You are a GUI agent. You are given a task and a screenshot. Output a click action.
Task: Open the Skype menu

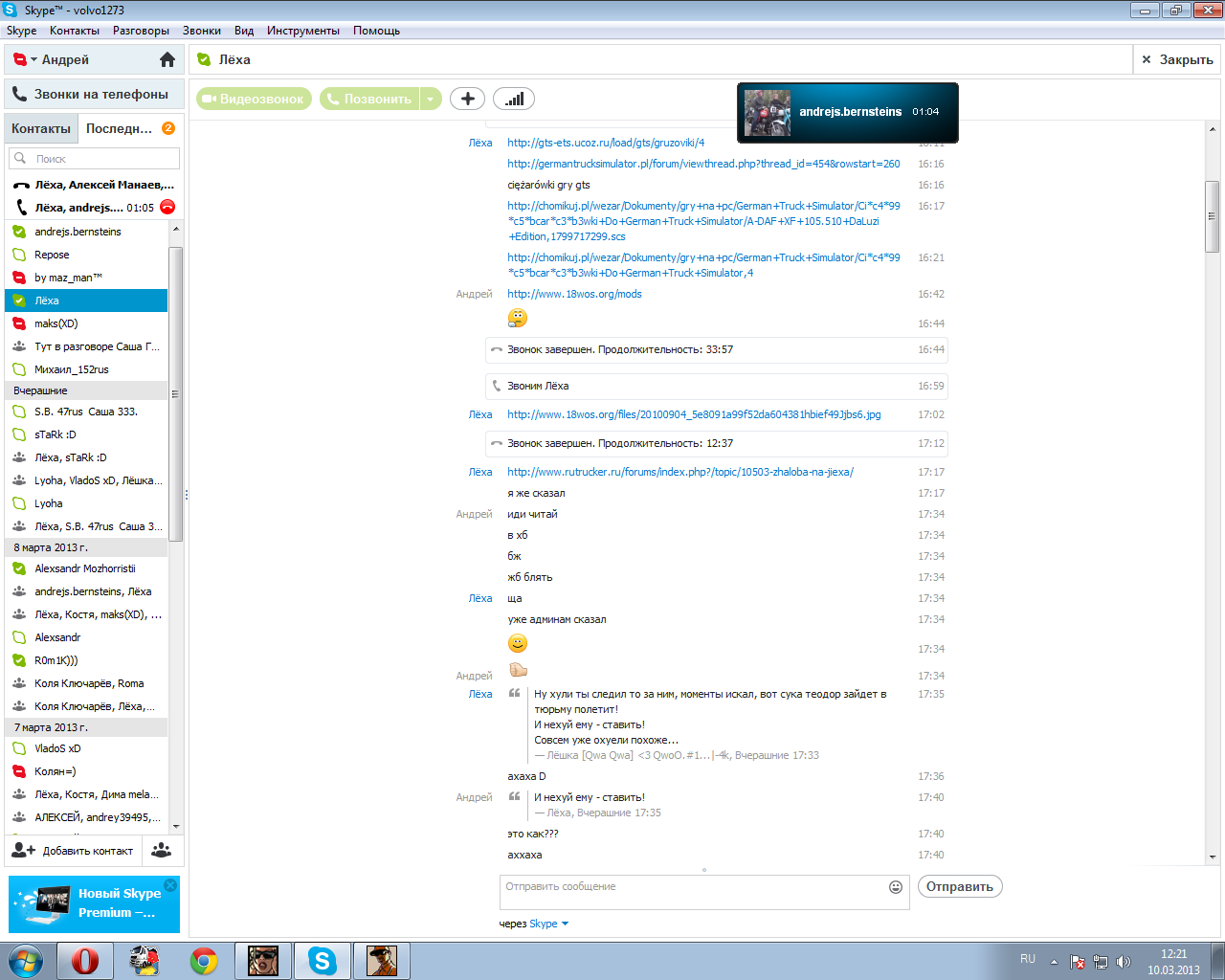click(x=22, y=31)
